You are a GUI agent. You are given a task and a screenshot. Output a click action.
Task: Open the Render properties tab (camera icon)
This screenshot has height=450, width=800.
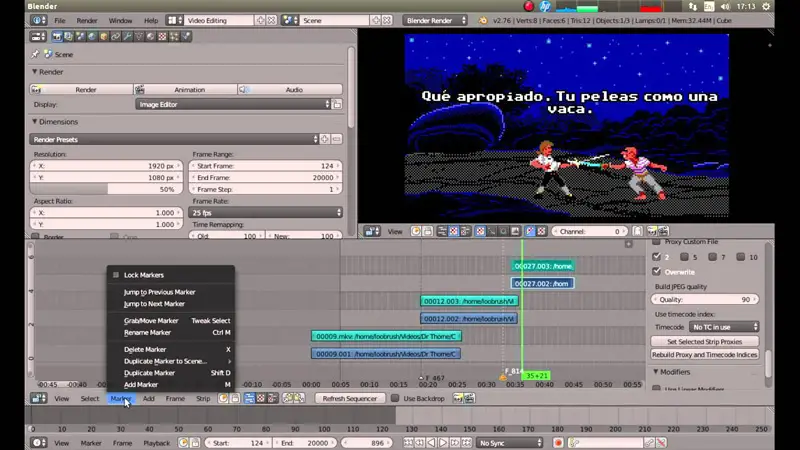coord(57,37)
